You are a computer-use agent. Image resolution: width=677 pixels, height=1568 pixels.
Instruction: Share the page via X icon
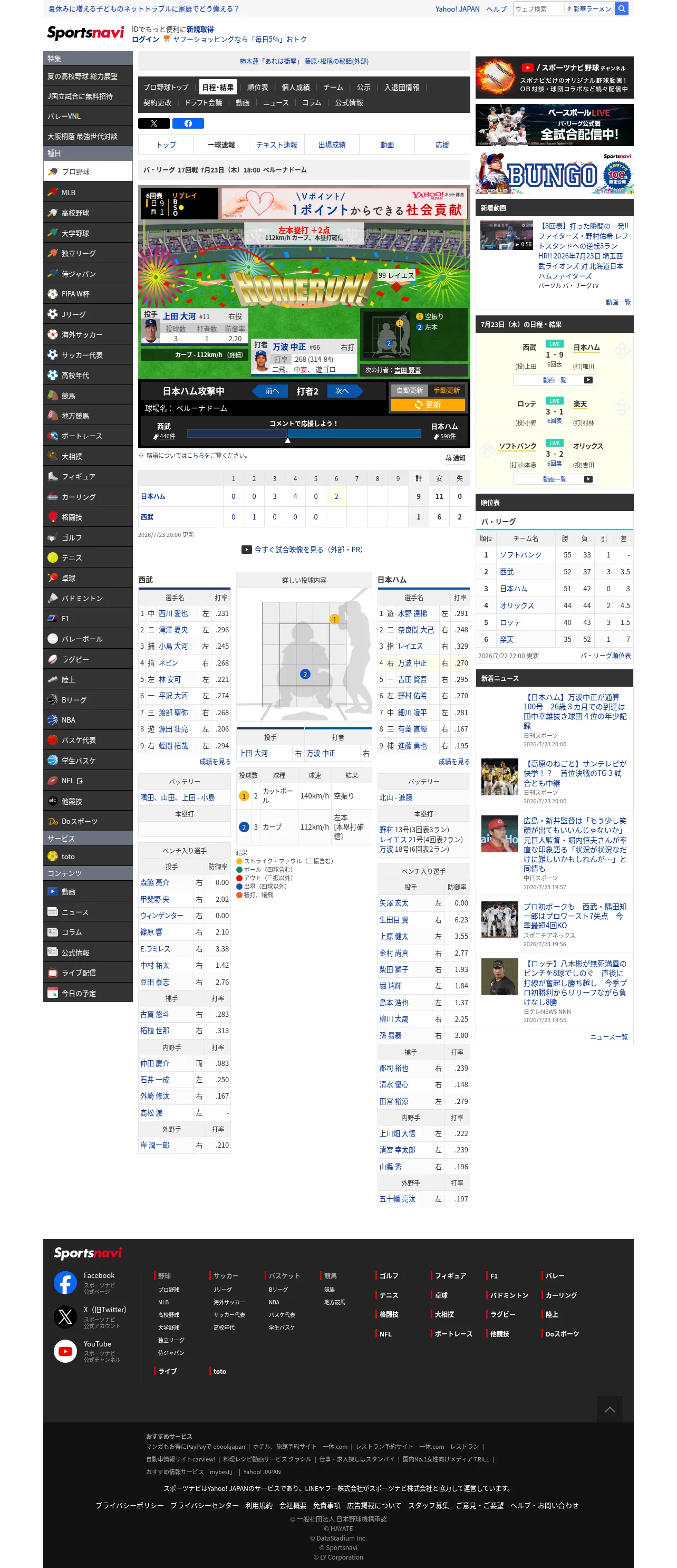click(x=154, y=123)
